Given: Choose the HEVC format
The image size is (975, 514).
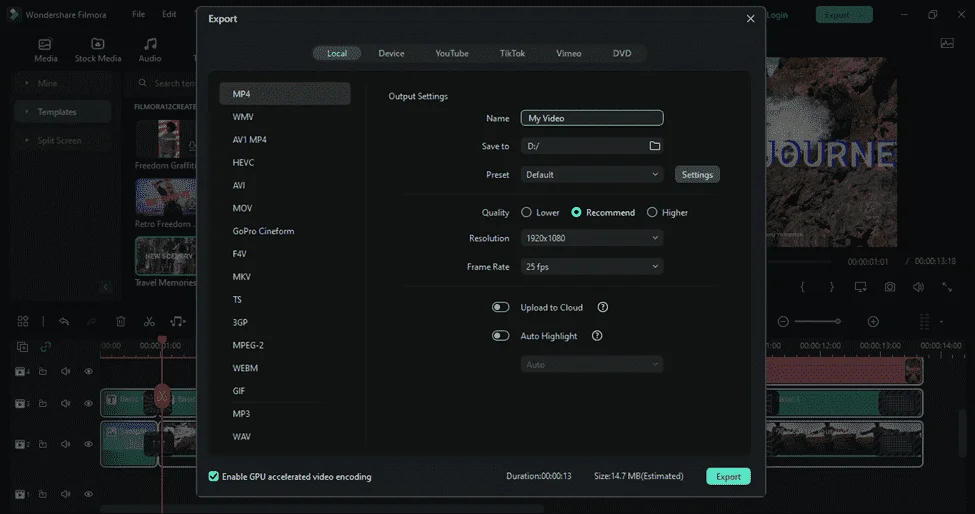Looking at the screenshot, I should pos(243,163).
